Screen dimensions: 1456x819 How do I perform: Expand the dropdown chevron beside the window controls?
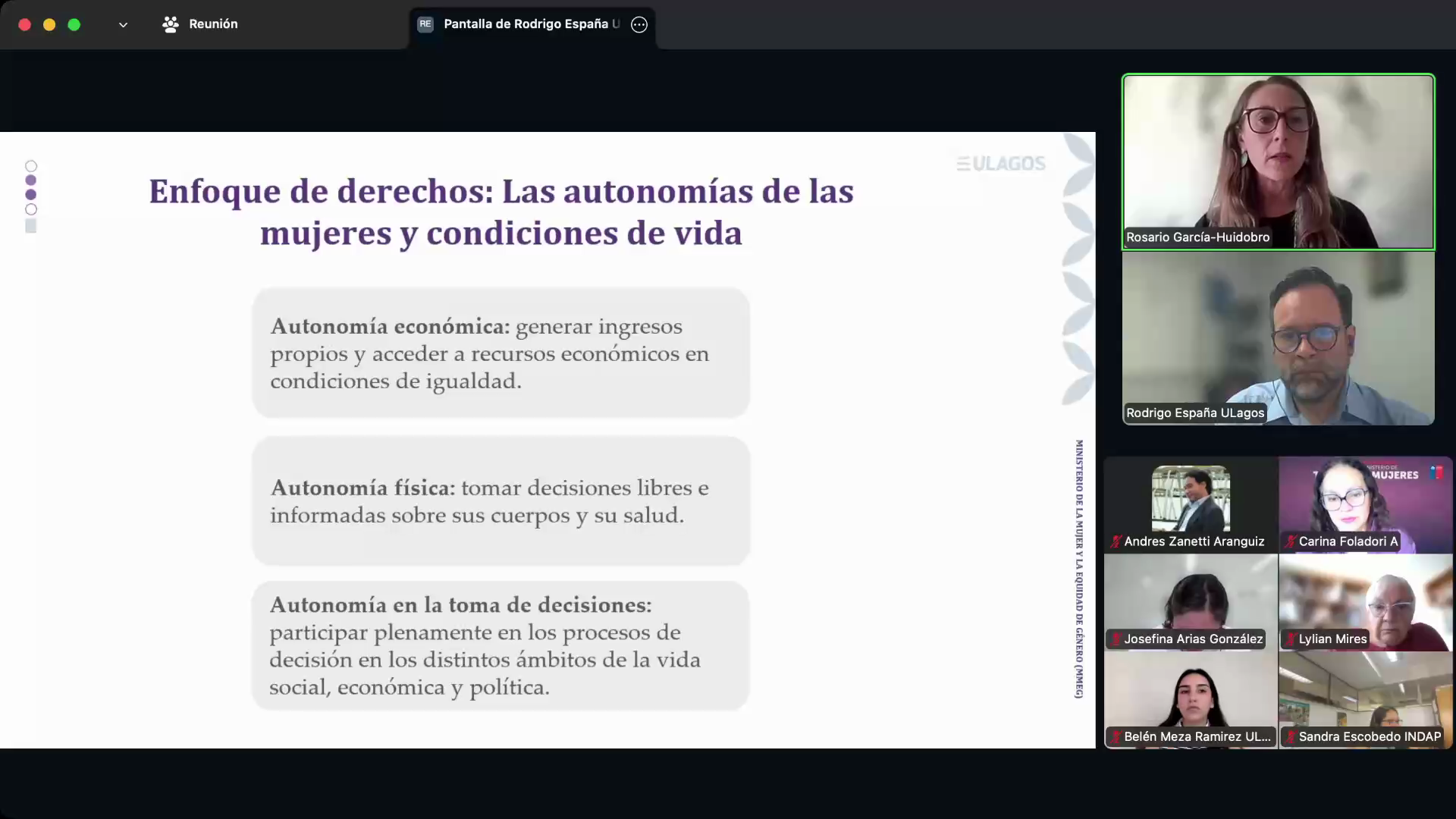[x=123, y=25]
